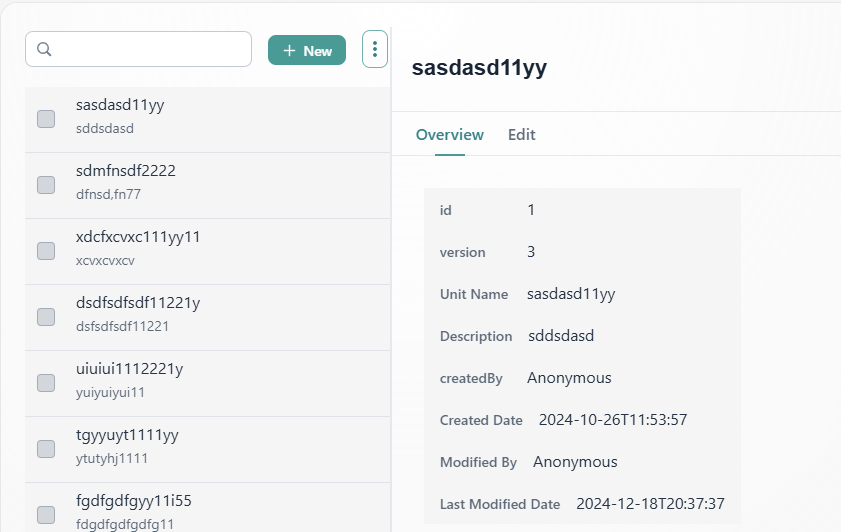Image resolution: width=841 pixels, height=532 pixels.
Task: Select the Overview tab
Action: coord(449,135)
